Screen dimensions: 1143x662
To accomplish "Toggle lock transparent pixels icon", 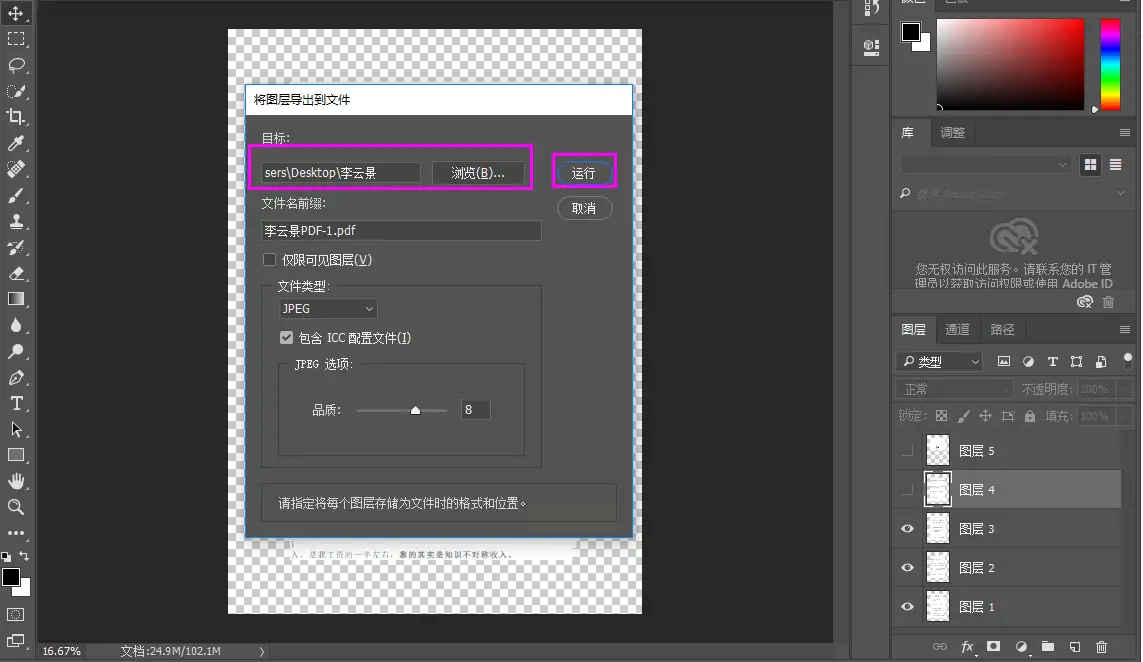I will coord(941,416).
